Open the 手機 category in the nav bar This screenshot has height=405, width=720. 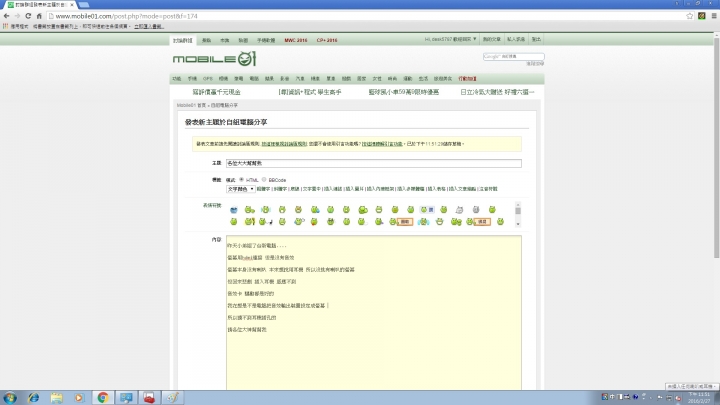tap(192, 79)
